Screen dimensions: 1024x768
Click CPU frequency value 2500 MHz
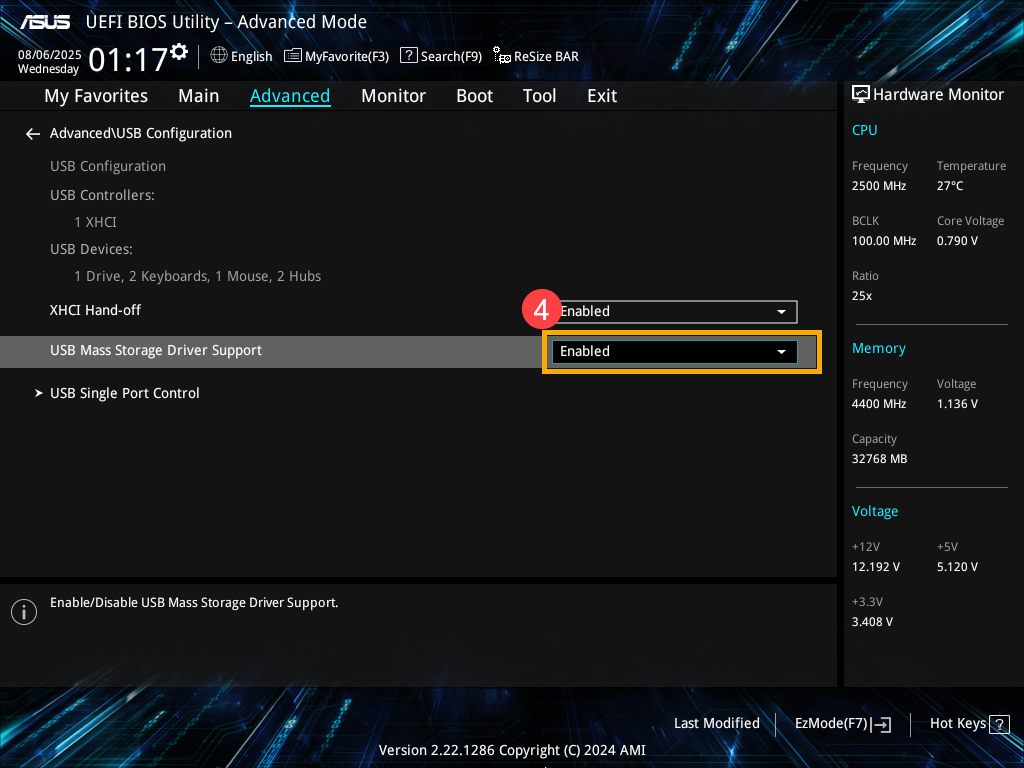(879, 186)
